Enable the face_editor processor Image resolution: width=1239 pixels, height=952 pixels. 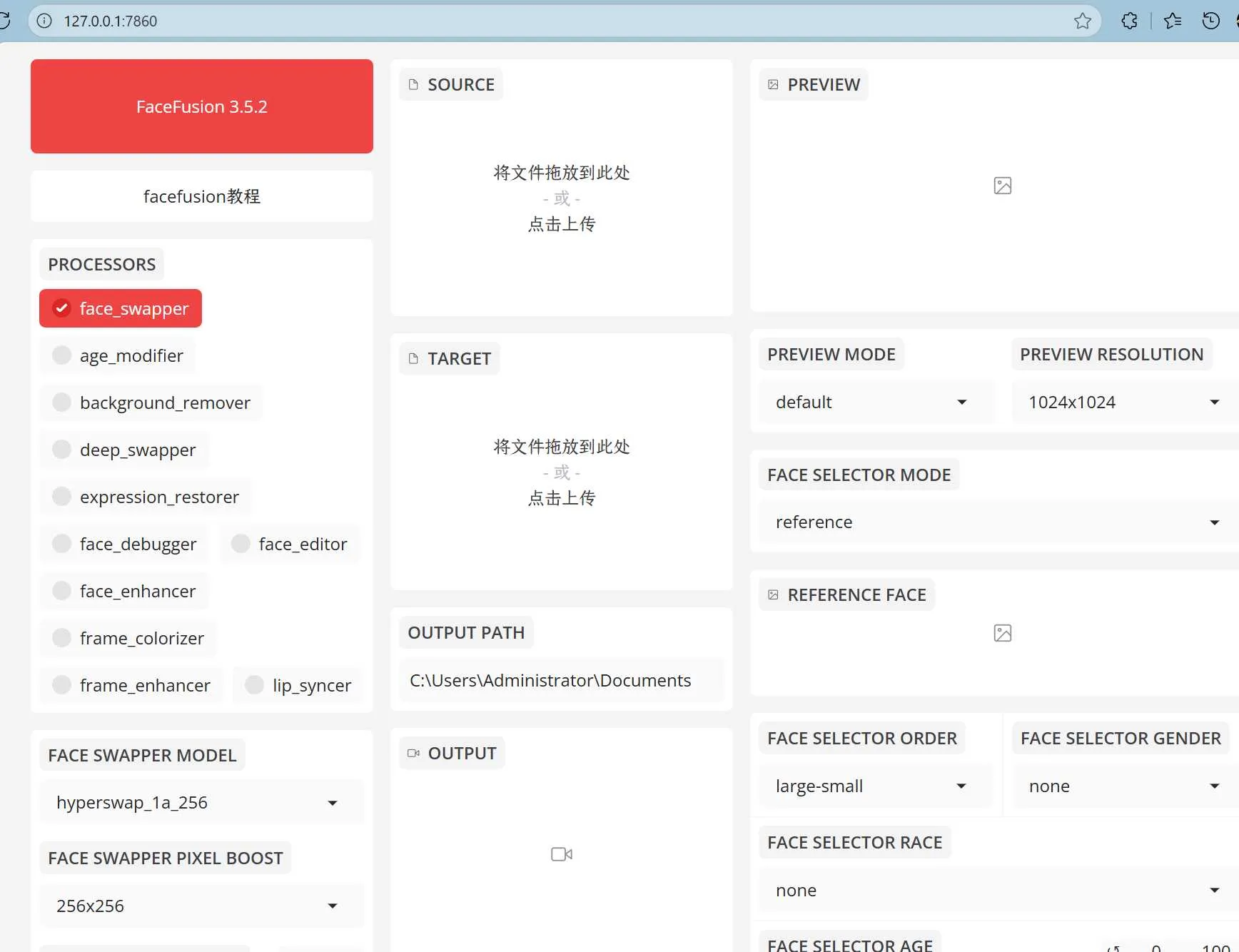(x=290, y=544)
